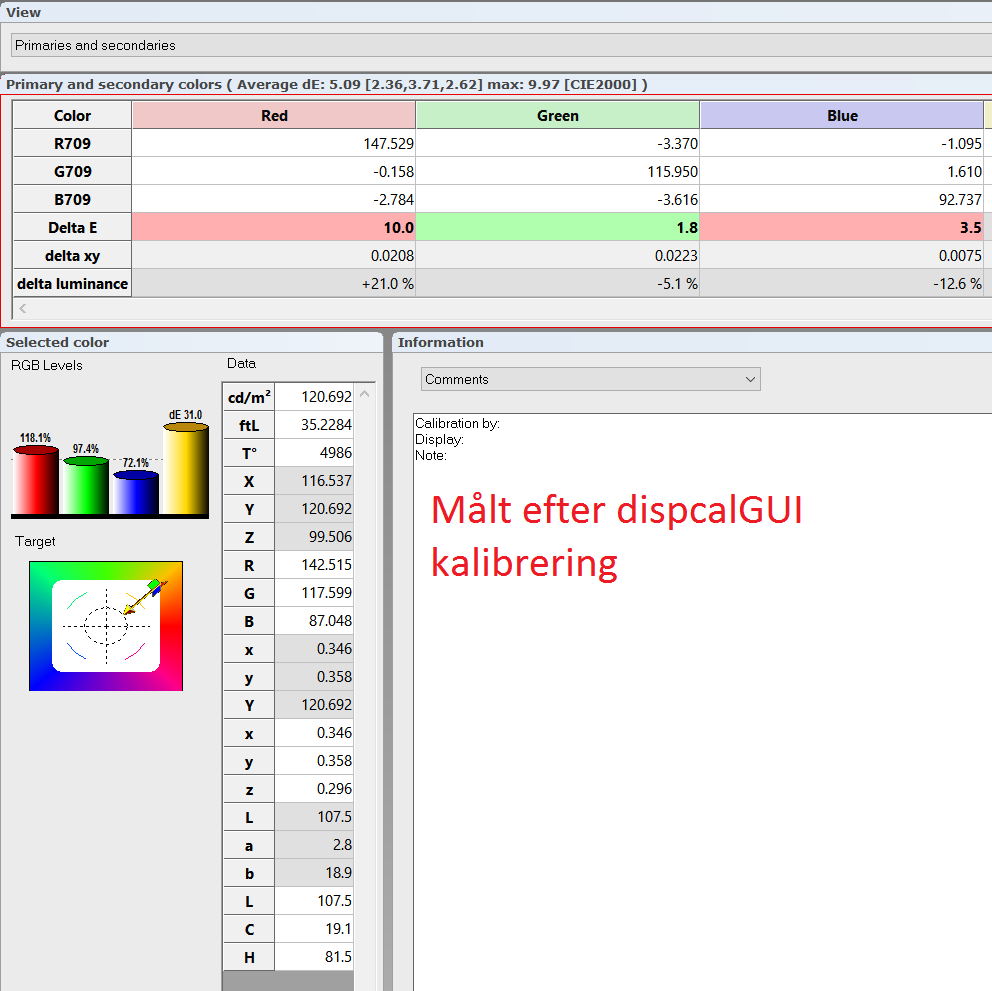Select the red bar in RGB Levels chart

36,480
